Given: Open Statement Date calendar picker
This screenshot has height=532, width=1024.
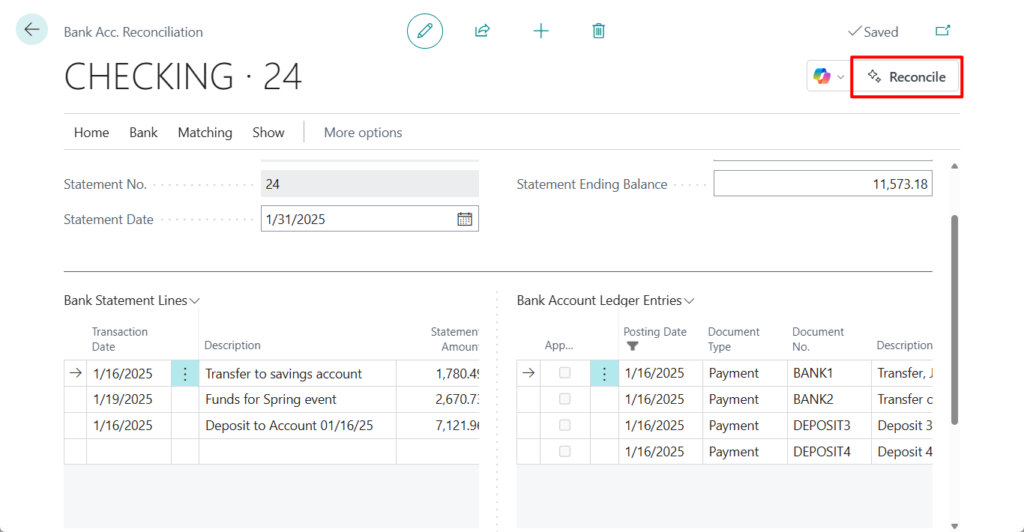Looking at the screenshot, I should pyautogui.click(x=464, y=219).
